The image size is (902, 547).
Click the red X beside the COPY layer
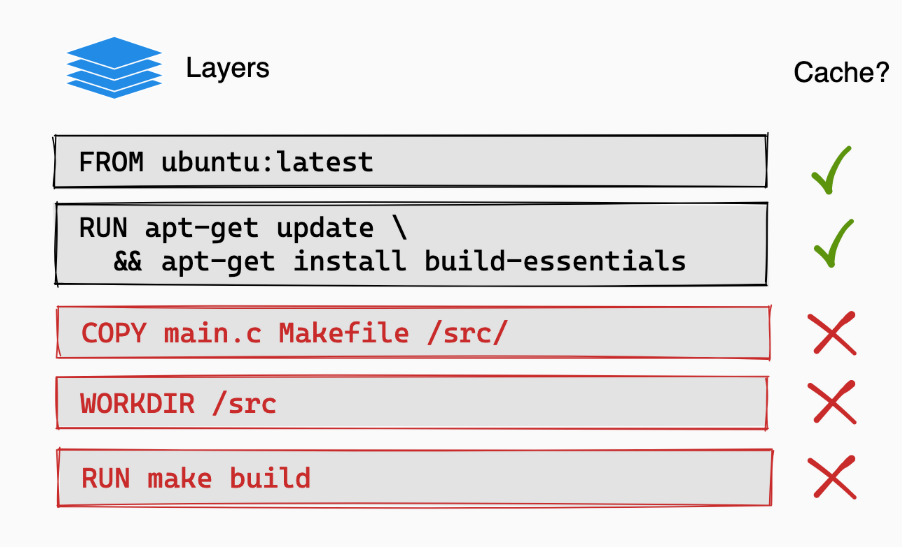click(x=832, y=333)
